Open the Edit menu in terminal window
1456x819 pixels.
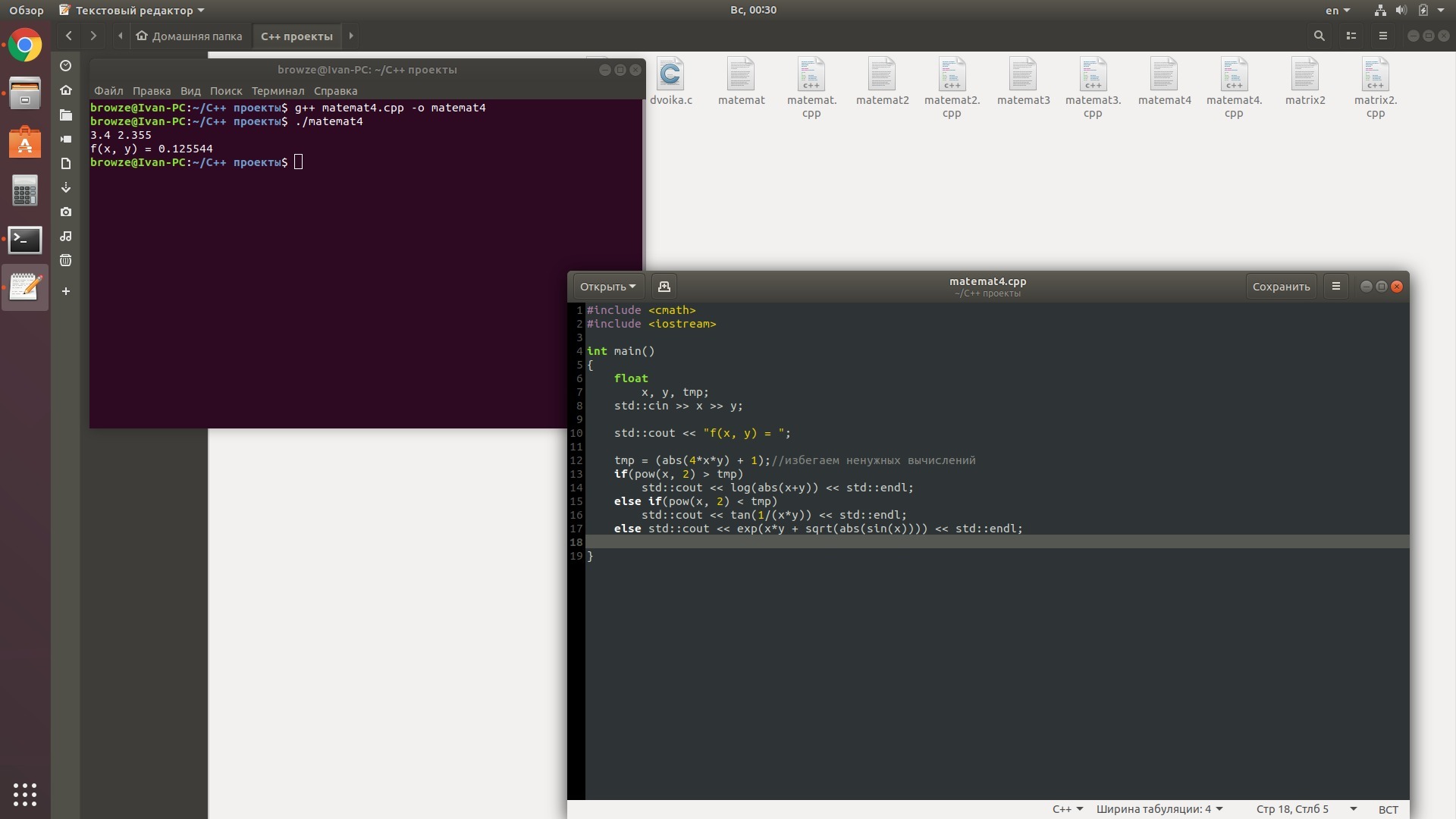[151, 91]
